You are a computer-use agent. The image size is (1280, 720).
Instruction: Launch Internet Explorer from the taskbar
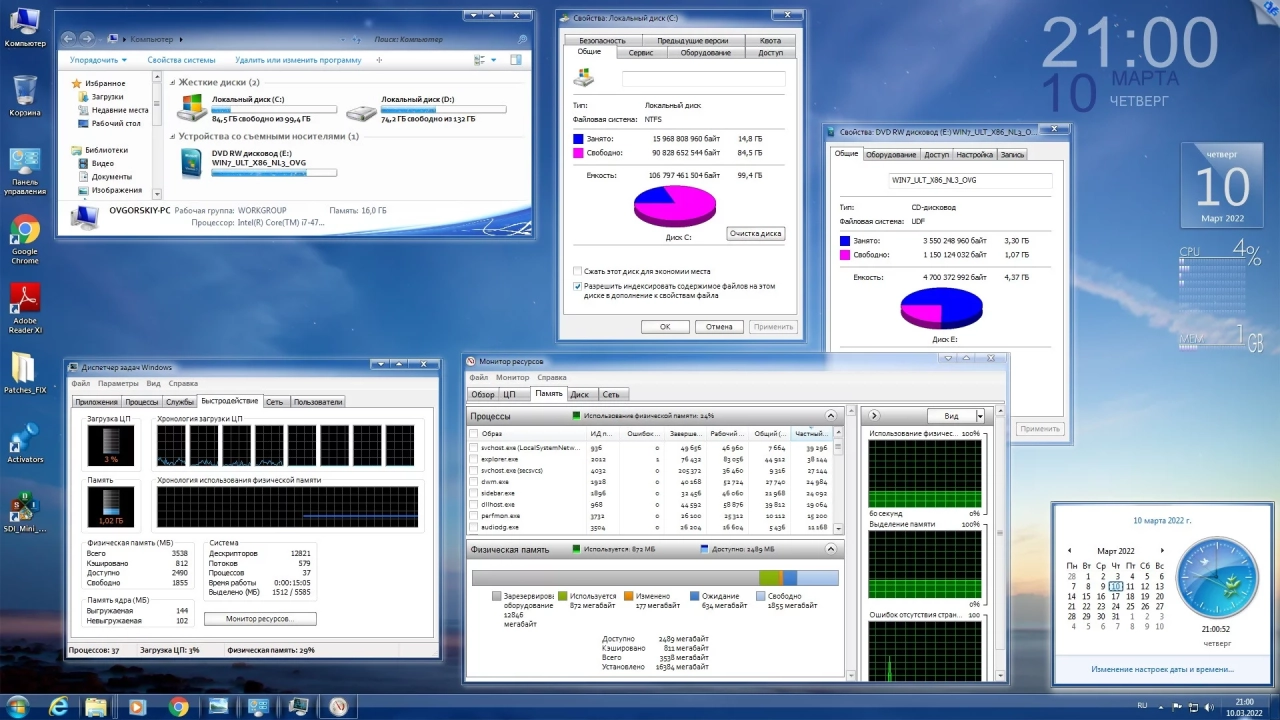click(59, 706)
